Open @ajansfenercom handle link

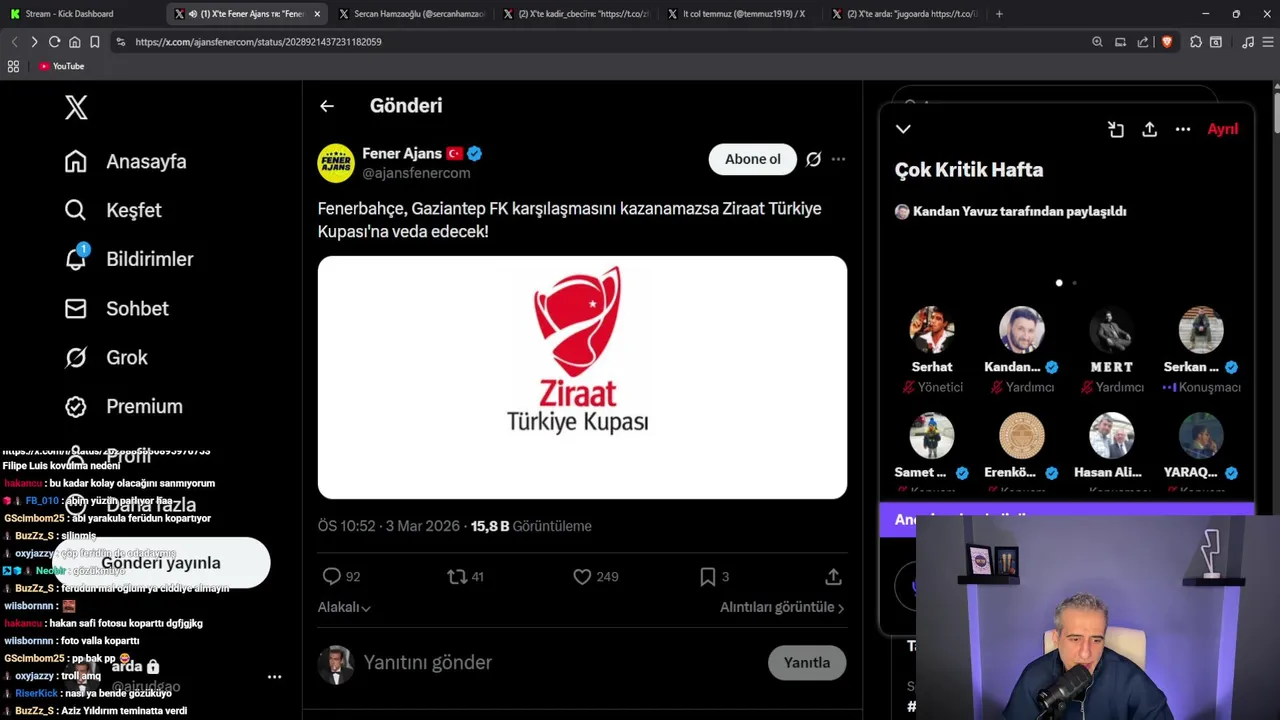point(416,173)
